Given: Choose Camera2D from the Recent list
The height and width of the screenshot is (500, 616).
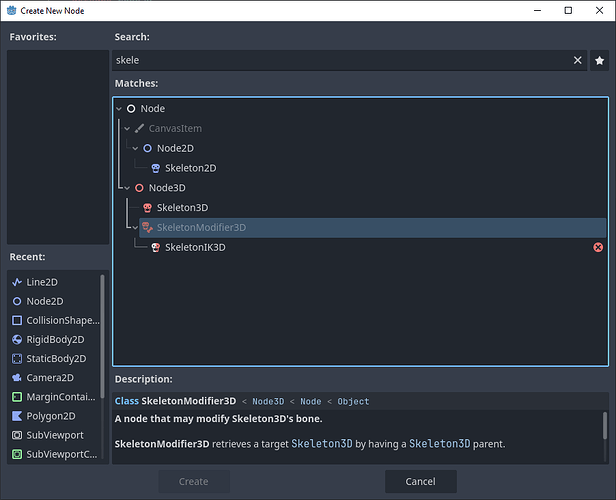Looking at the screenshot, I should pos(50,378).
